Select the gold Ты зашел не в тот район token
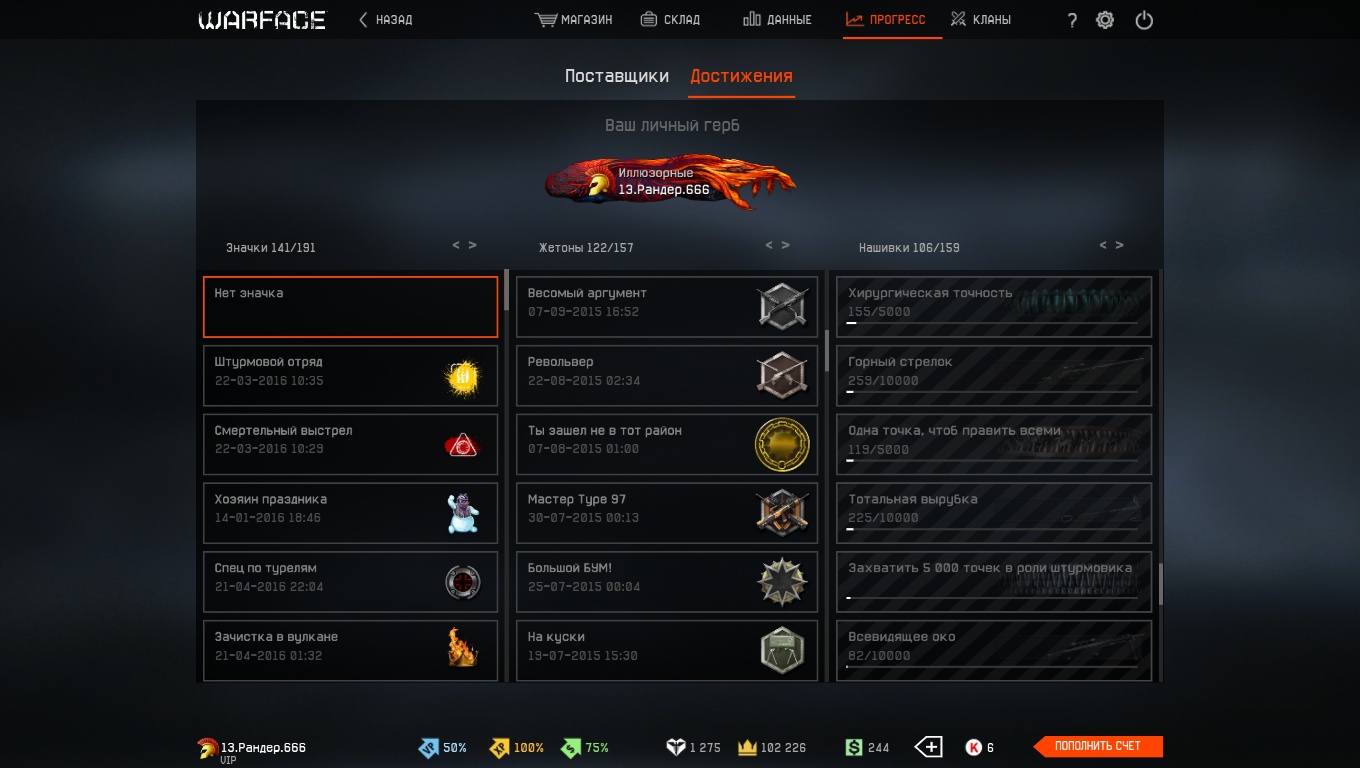 coord(781,444)
